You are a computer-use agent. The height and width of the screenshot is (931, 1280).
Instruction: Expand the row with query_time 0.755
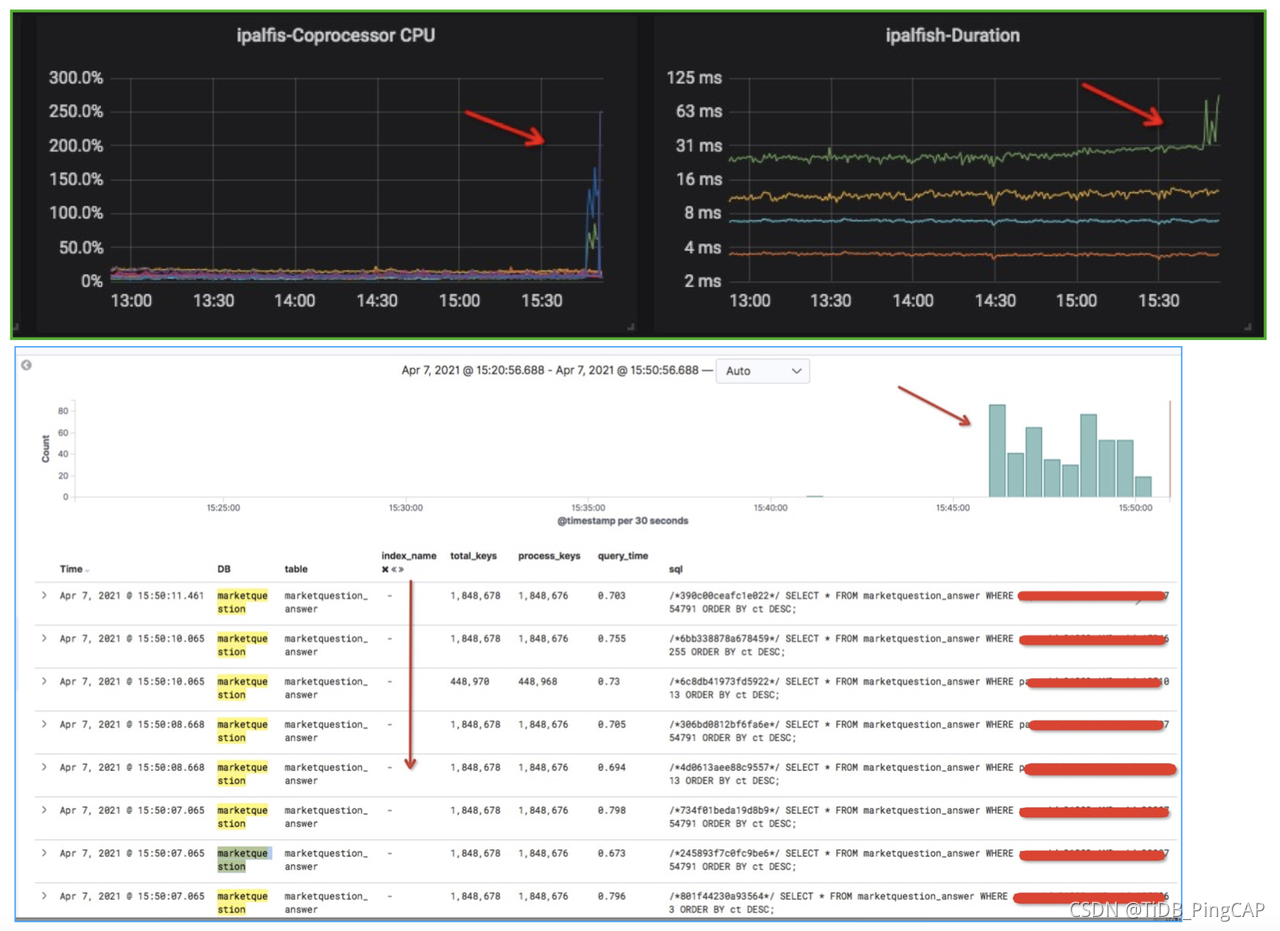[x=44, y=638]
